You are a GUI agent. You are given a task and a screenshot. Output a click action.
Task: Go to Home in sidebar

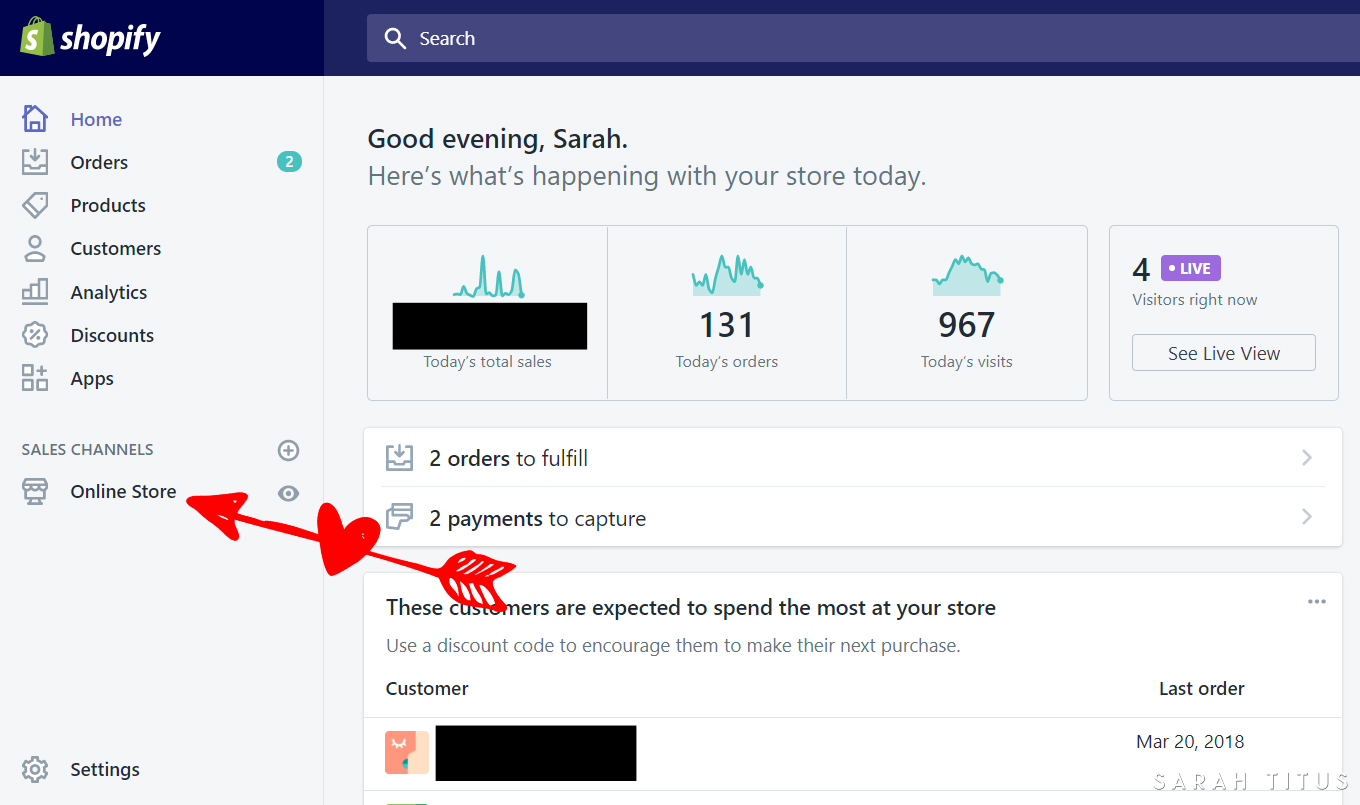[96, 119]
